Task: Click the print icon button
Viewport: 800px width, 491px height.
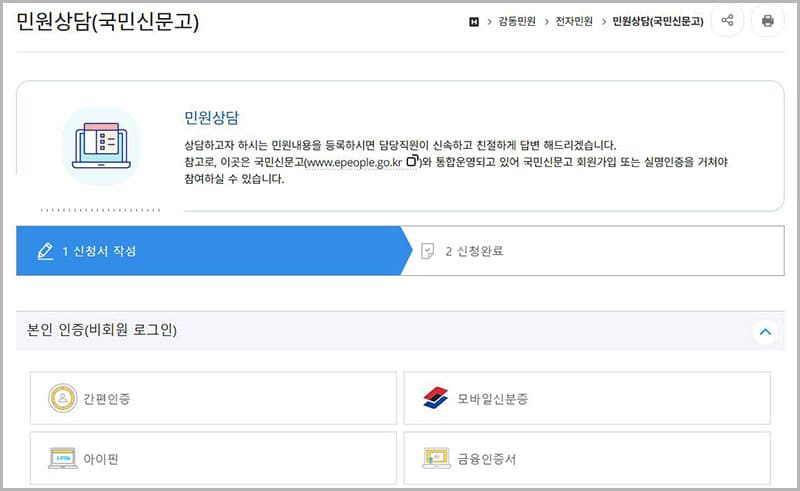Action: 767,21
